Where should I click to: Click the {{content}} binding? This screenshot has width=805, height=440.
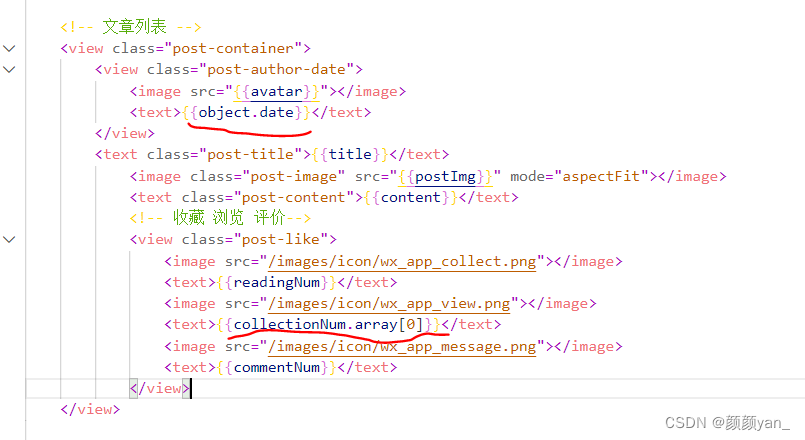(x=411, y=198)
